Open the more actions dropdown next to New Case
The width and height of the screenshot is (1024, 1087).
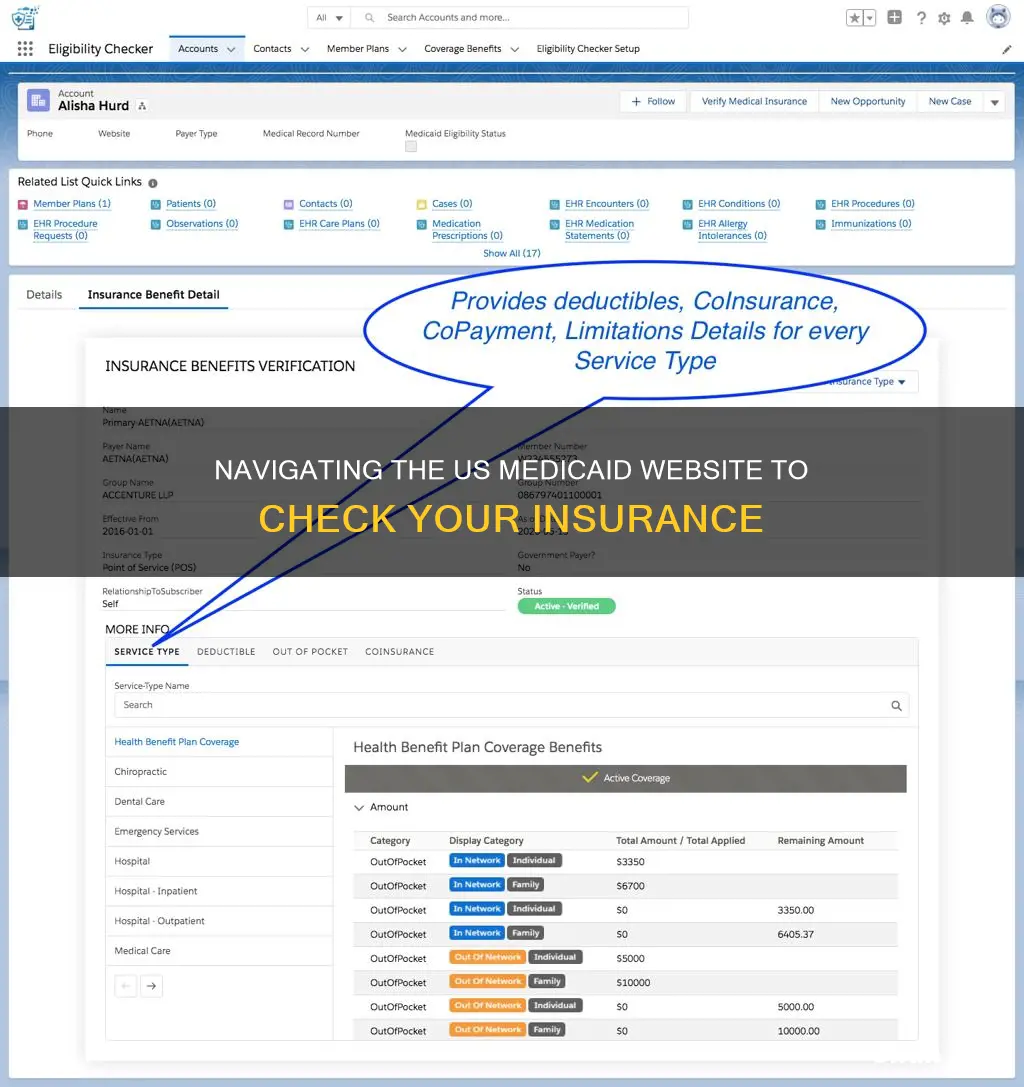(994, 102)
